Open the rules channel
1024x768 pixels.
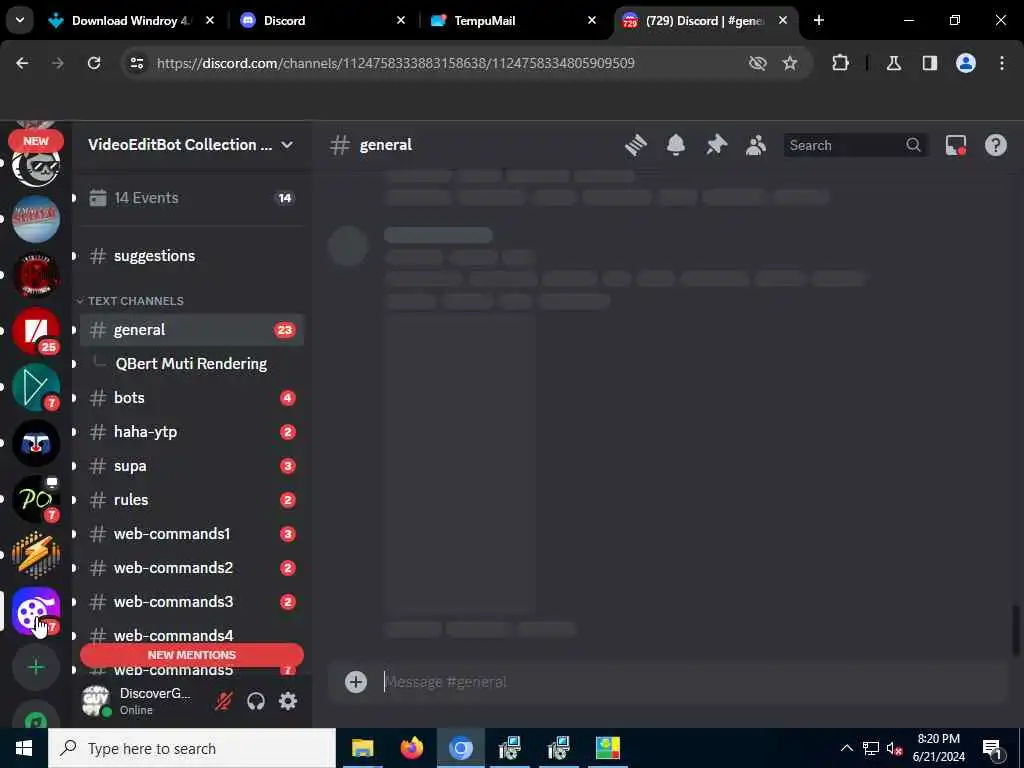click(x=191, y=500)
